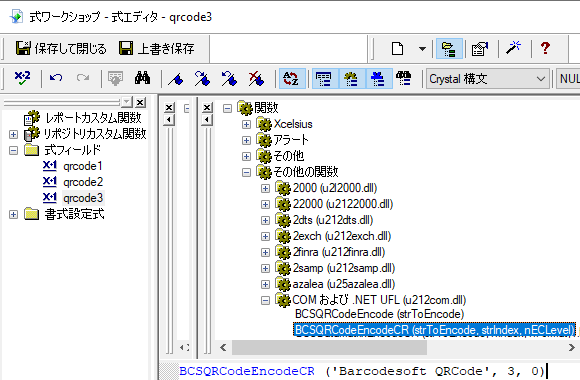Expand 2000 (u2l2000.dll) node
This screenshot has height=380, width=580.
pos(265,188)
